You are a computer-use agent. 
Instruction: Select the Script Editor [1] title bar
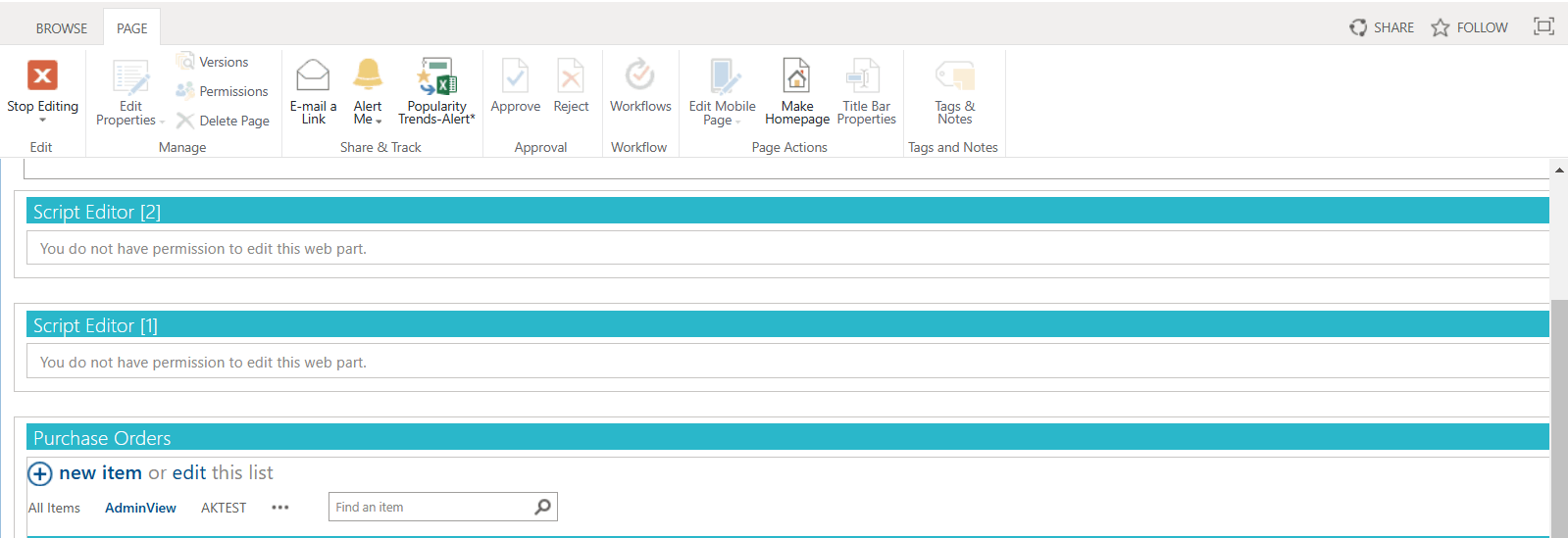787,324
